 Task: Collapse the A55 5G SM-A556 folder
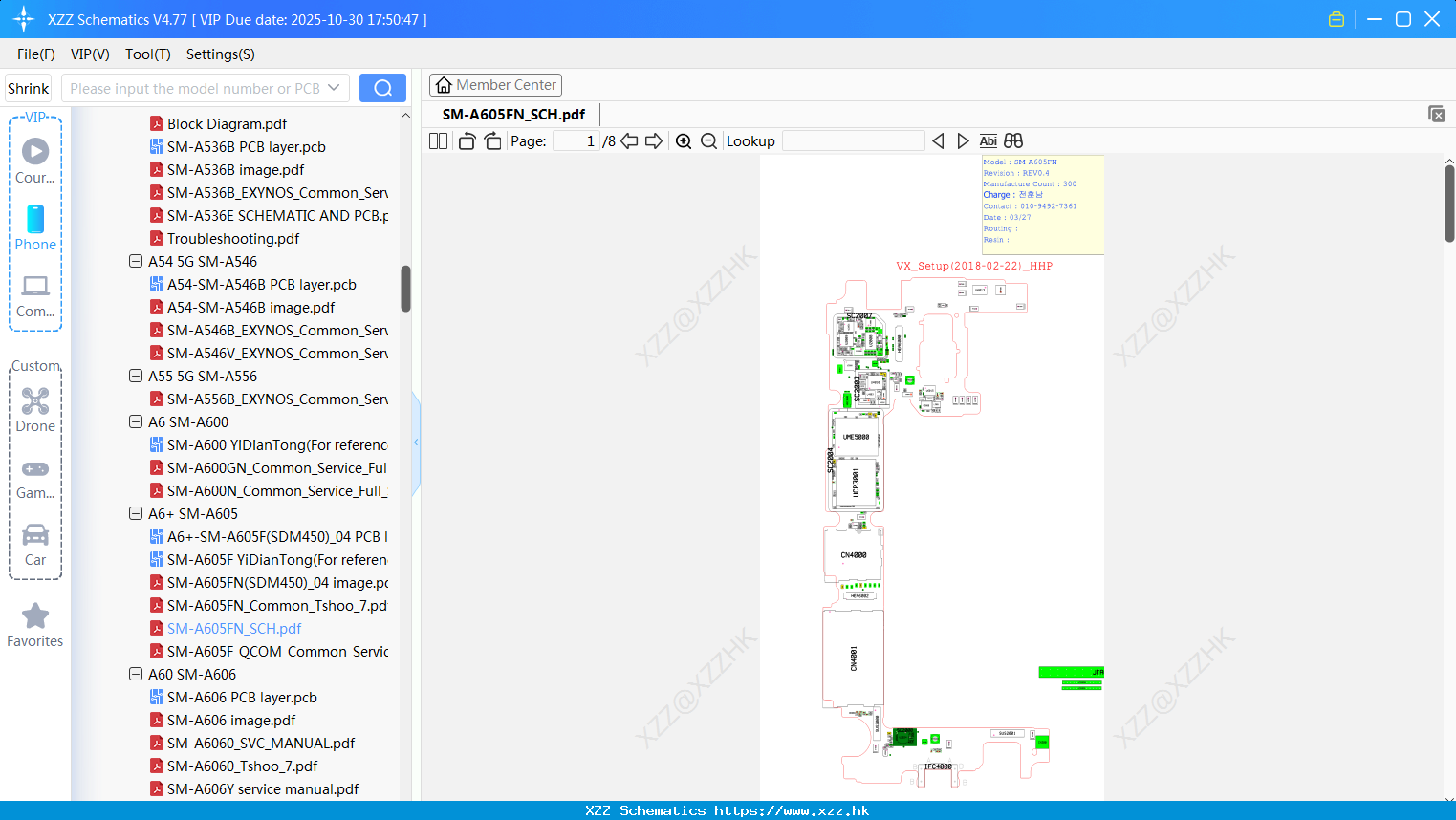[136, 376]
